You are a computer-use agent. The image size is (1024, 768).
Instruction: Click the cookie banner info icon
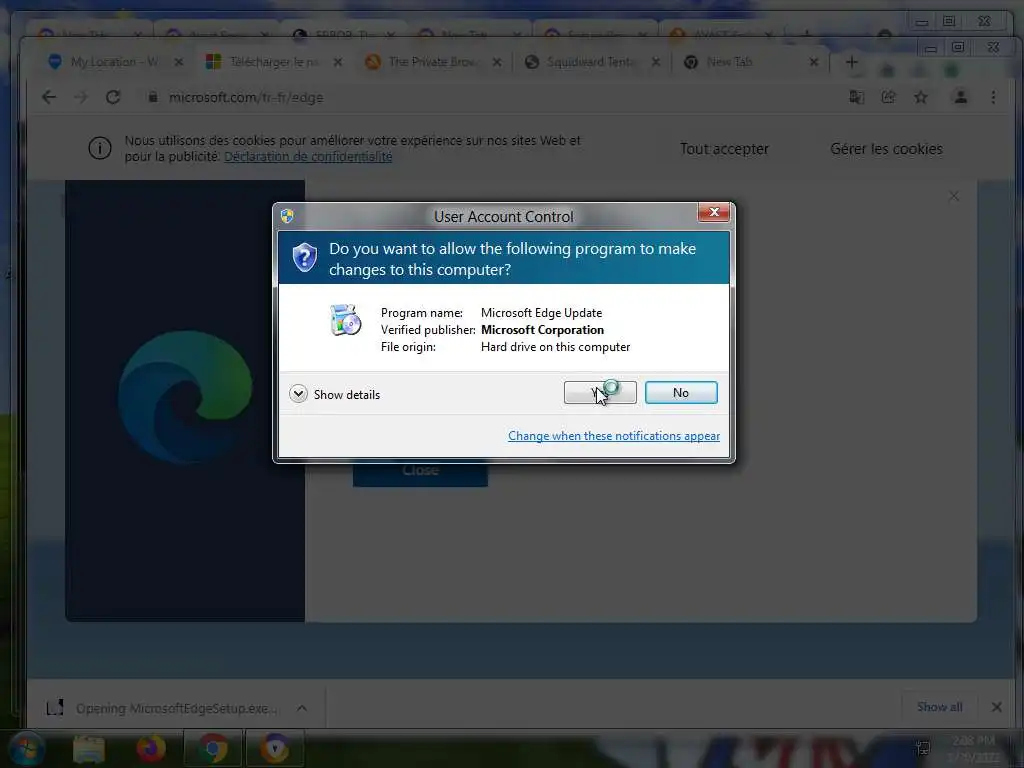coord(100,148)
